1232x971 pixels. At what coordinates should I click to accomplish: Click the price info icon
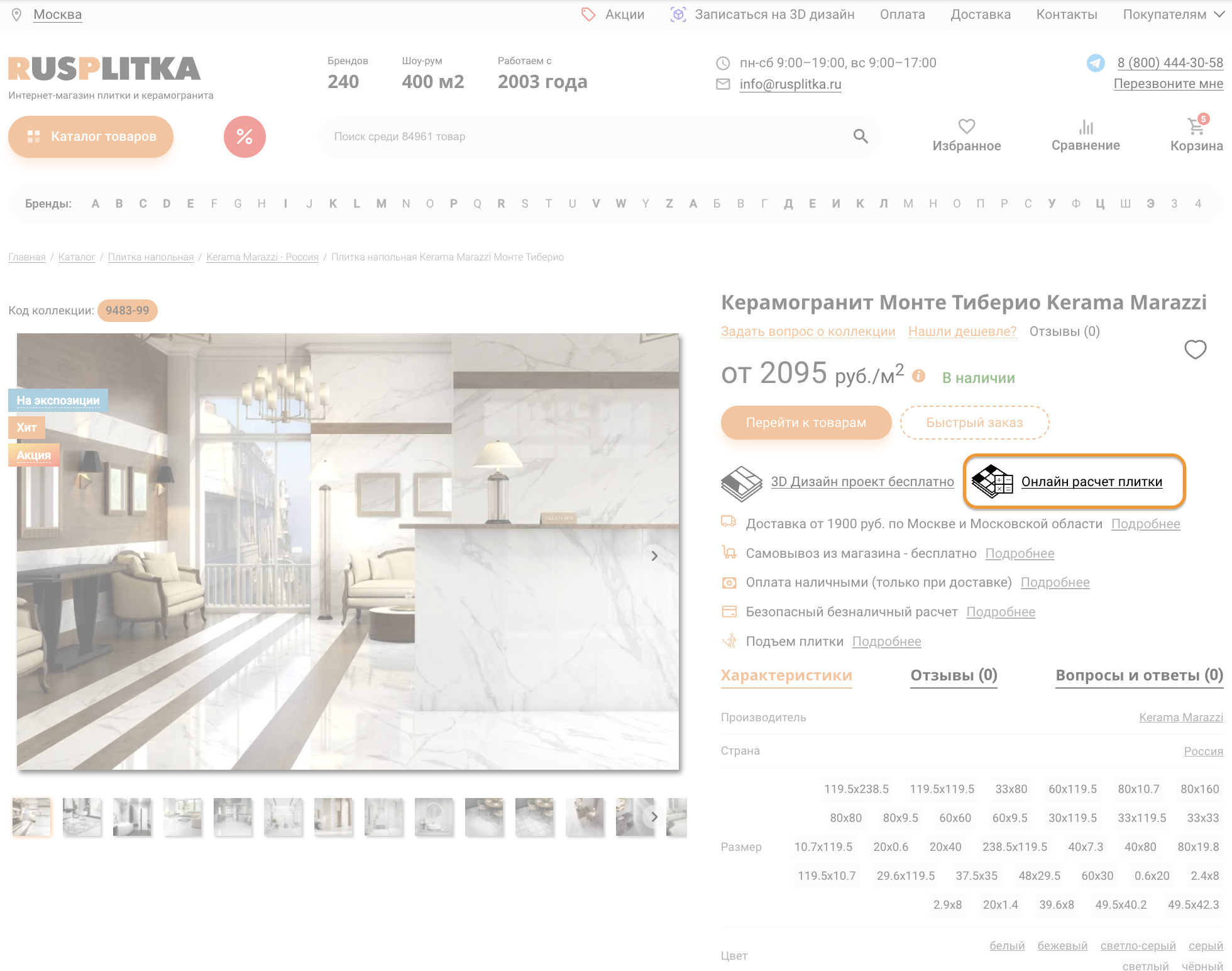(918, 376)
